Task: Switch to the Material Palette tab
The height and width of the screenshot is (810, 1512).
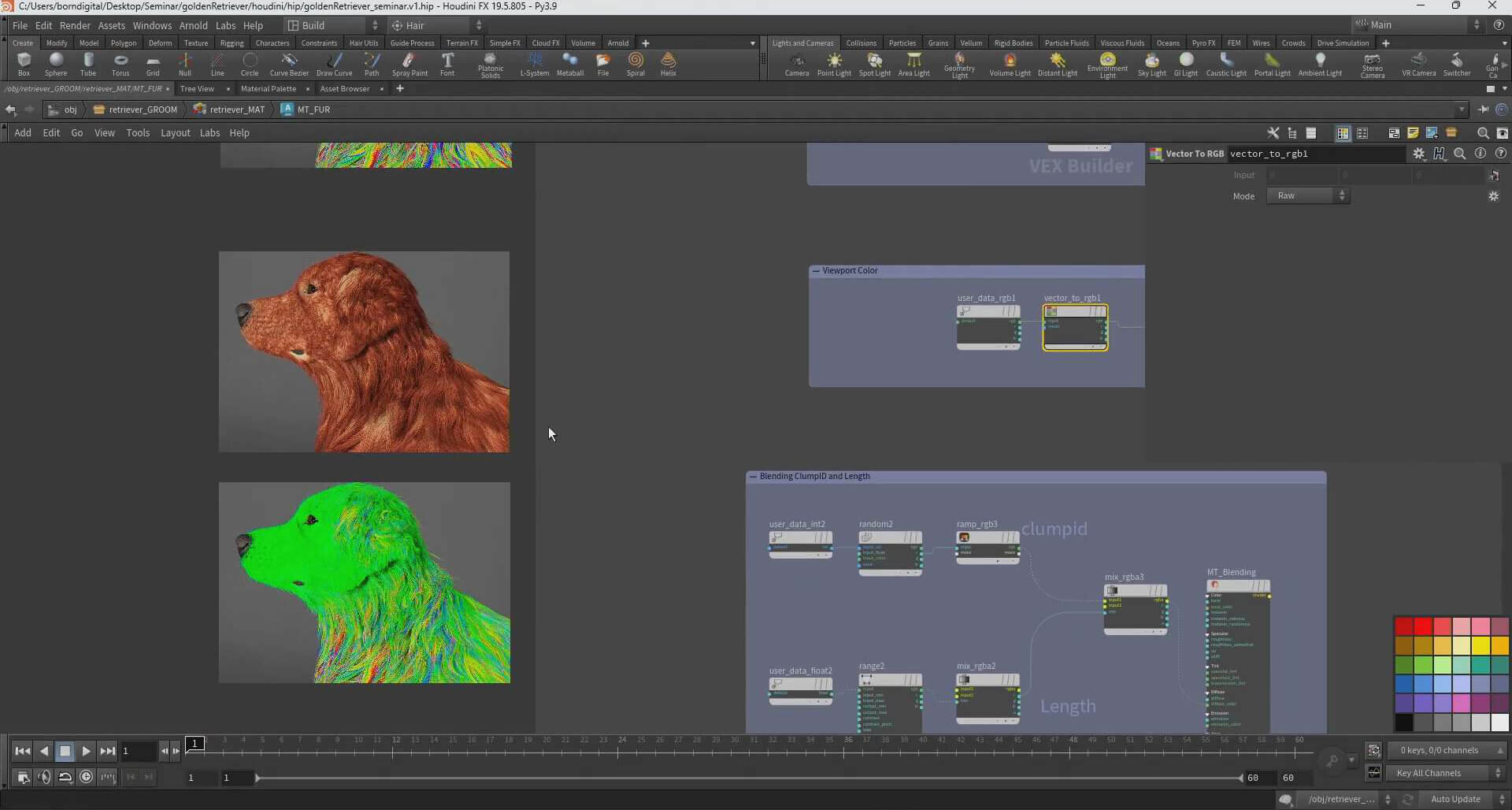Action: (x=268, y=89)
